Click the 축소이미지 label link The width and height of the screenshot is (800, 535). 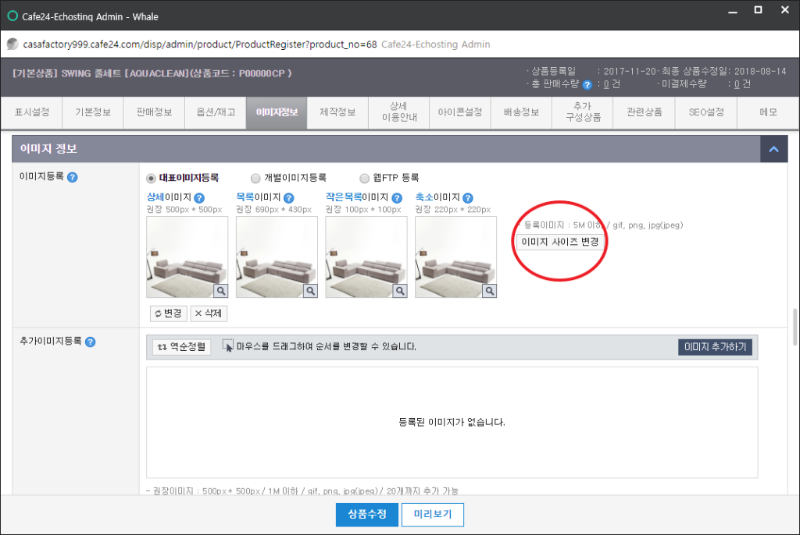(438, 197)
